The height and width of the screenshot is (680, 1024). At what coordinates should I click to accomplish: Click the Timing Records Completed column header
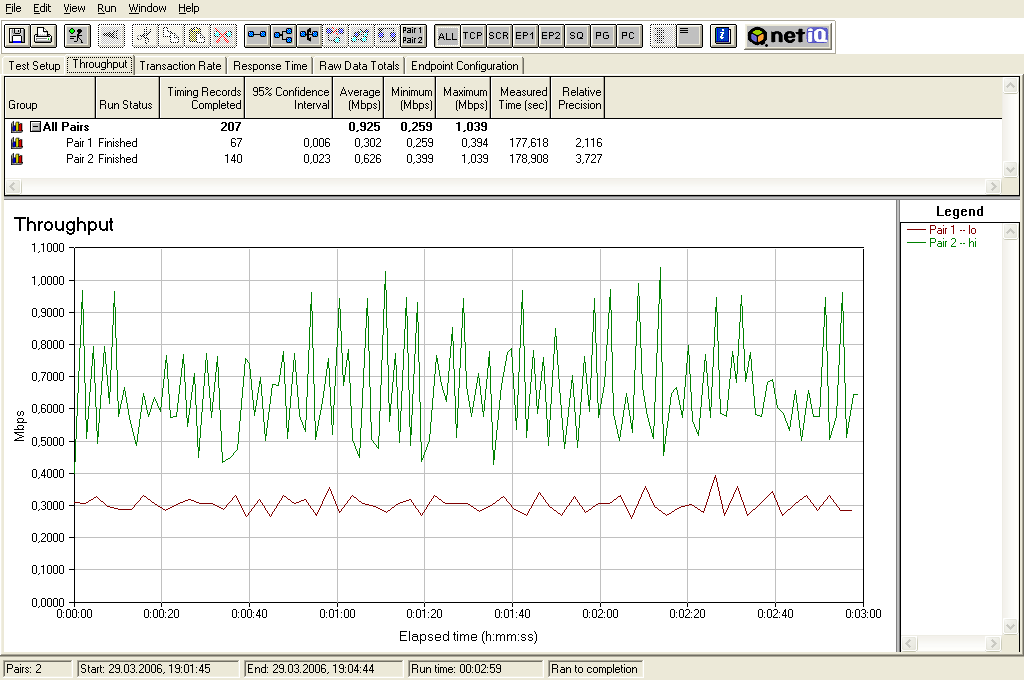click(202, 98)
